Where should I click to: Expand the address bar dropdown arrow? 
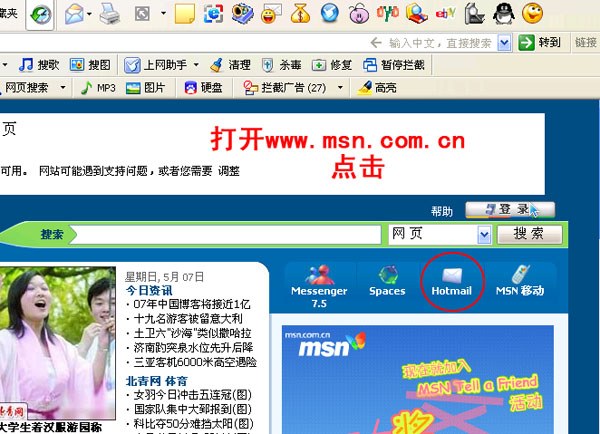(504, 42)
